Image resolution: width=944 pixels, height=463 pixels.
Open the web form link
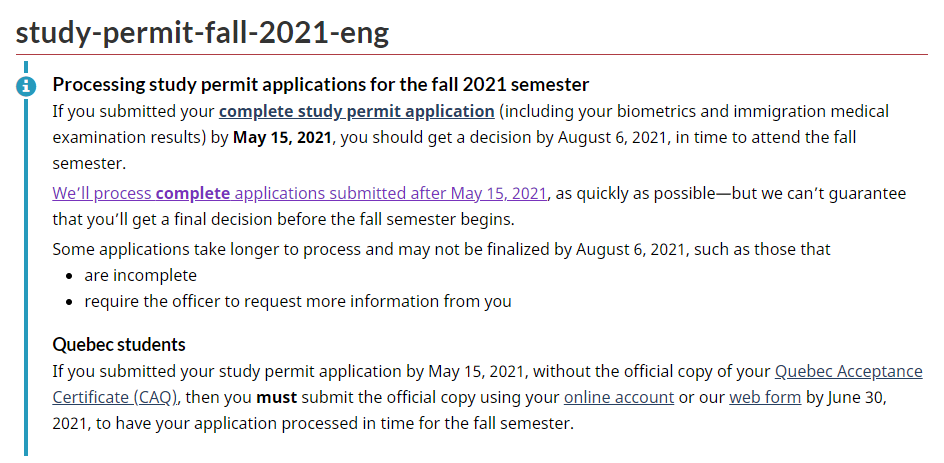pos(765,397)
